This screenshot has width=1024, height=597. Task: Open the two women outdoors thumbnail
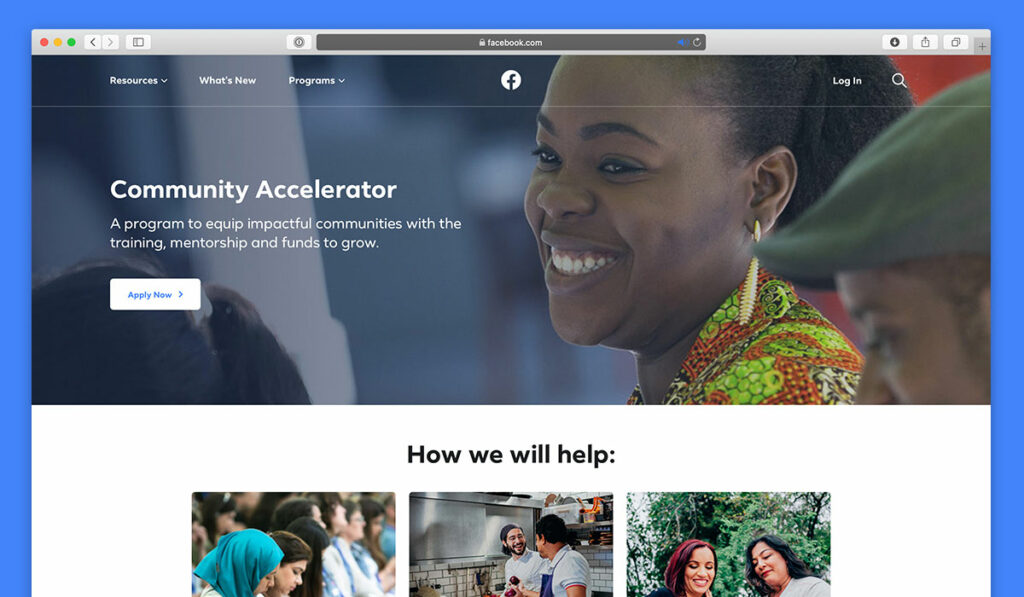pyautogui.click(x=728, y=544)
